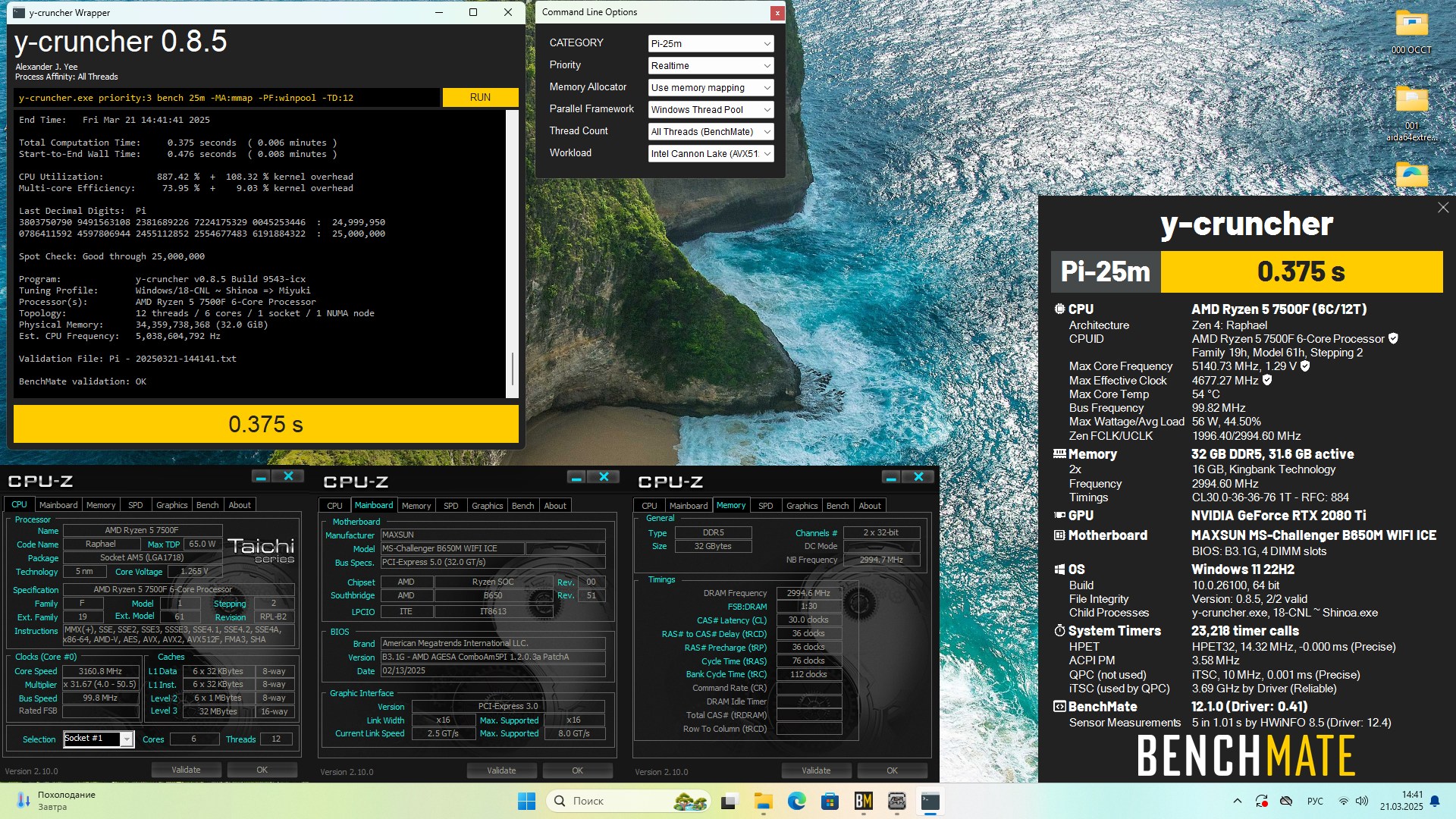Open Task View from the taskbar
The image size is (1456, 819).
click(730, 801)
